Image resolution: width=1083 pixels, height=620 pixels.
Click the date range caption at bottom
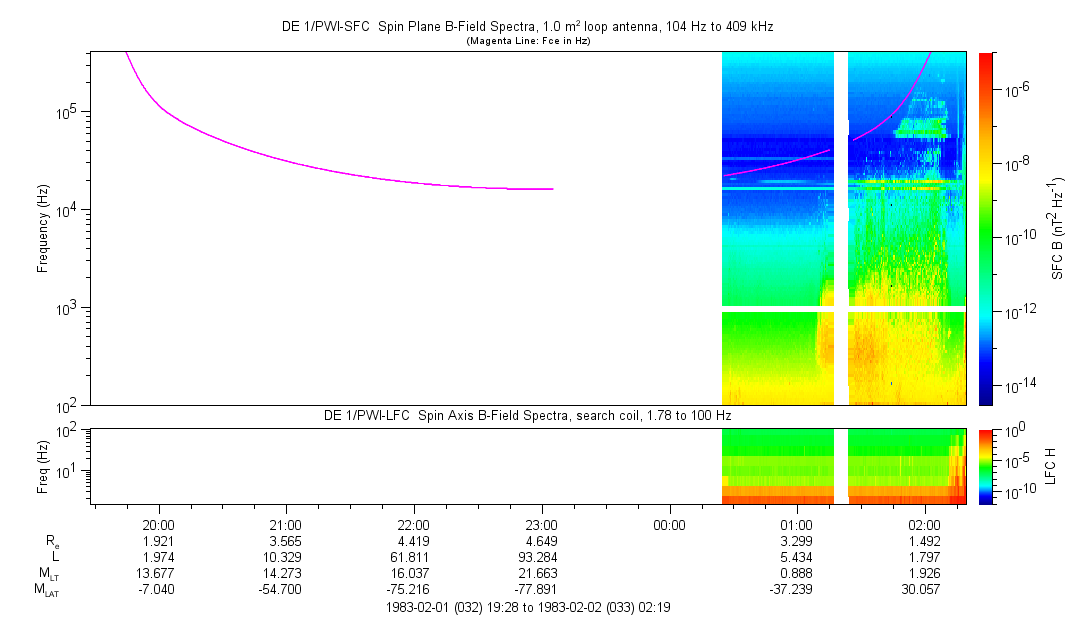coord(528,608)
